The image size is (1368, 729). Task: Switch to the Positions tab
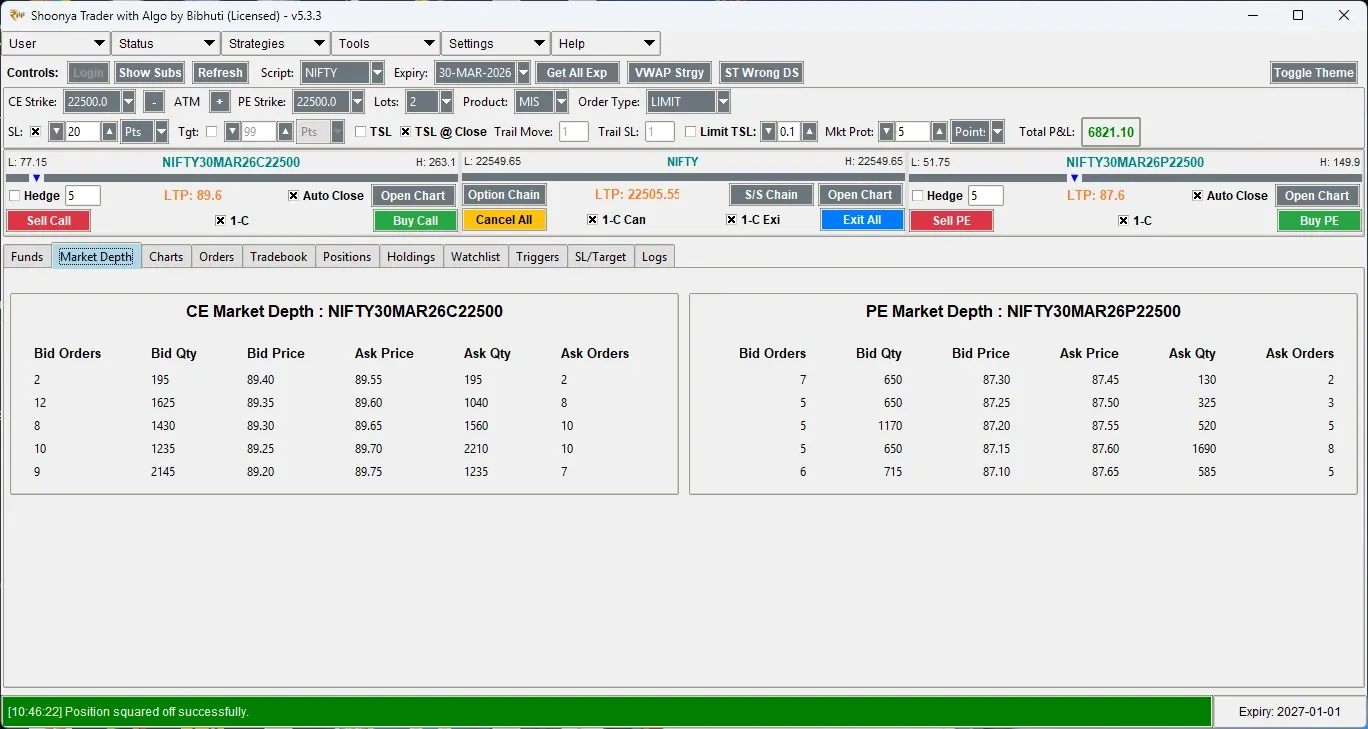pos(347,257)
